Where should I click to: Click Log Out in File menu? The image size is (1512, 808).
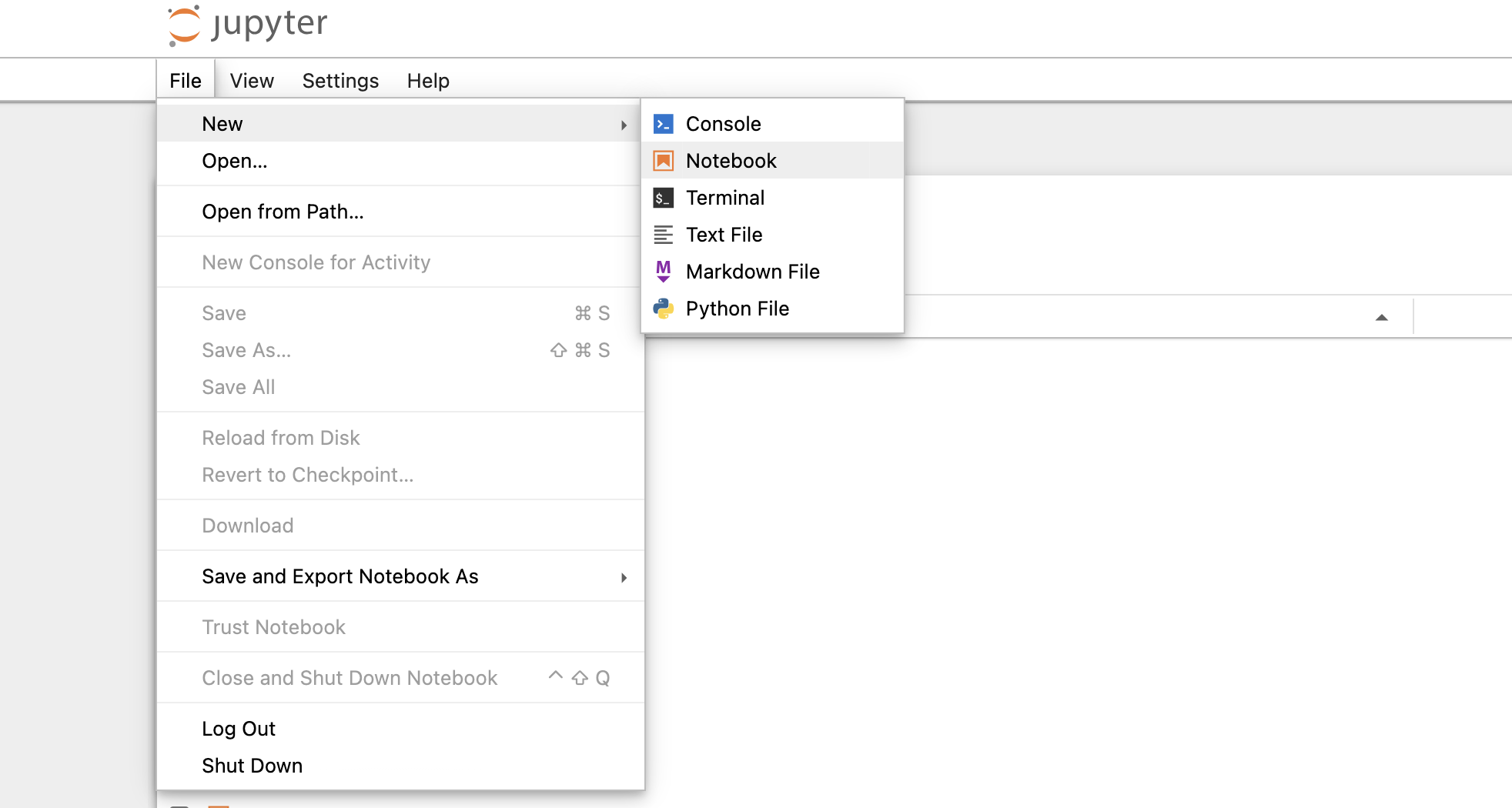point(400,729)
